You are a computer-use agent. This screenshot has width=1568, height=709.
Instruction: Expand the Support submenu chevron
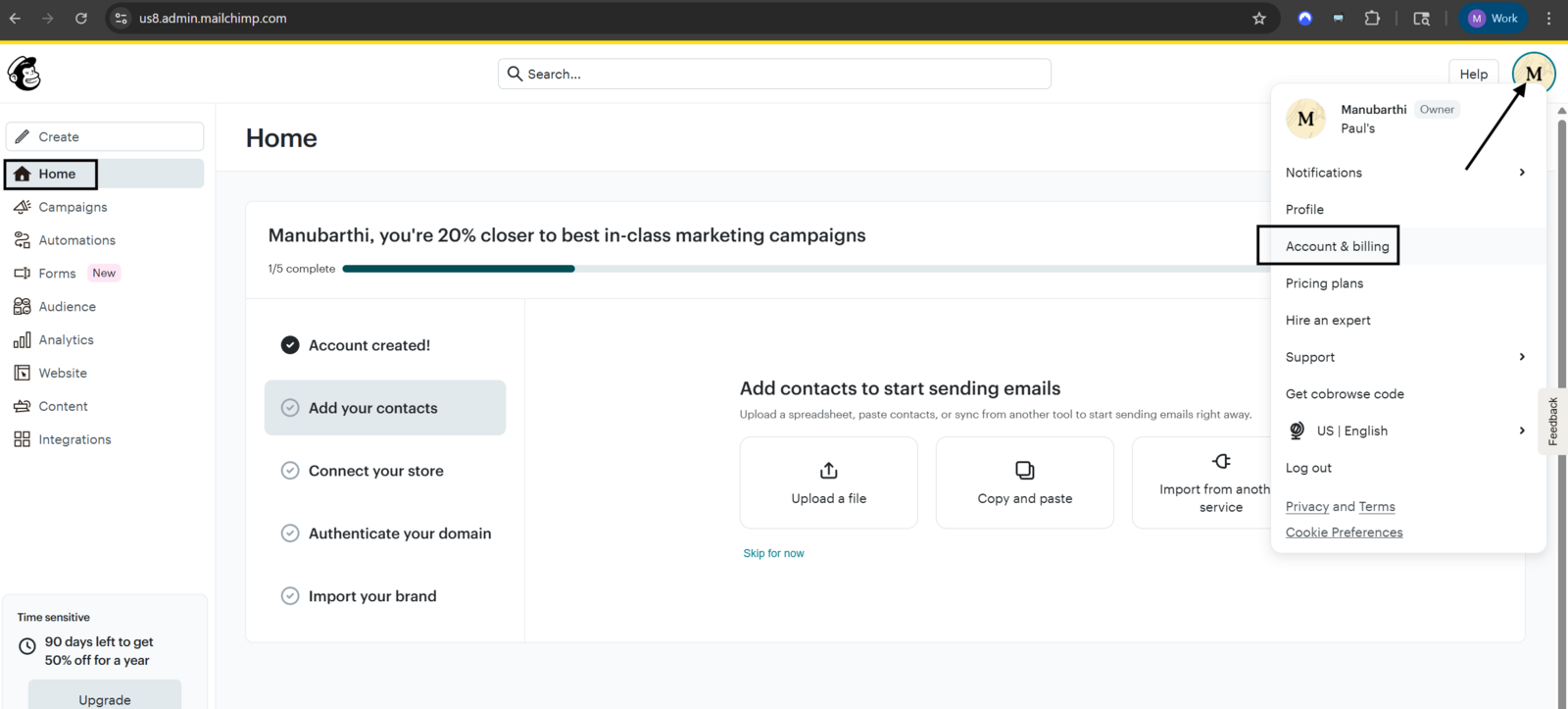[x=1522, y=357]
